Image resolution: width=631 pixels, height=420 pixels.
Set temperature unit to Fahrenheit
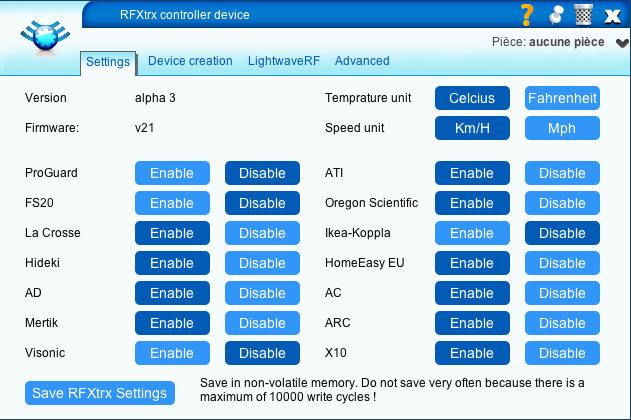(x=562, y=98)
